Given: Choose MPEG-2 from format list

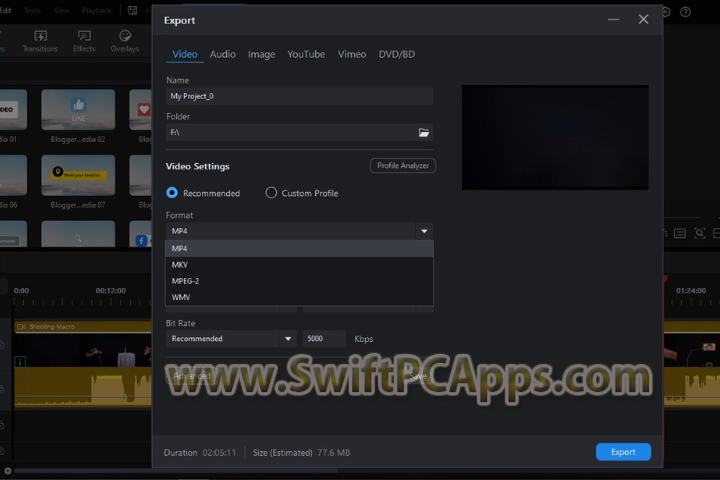Looking at the screenshot, I should [x=299, y=281].
